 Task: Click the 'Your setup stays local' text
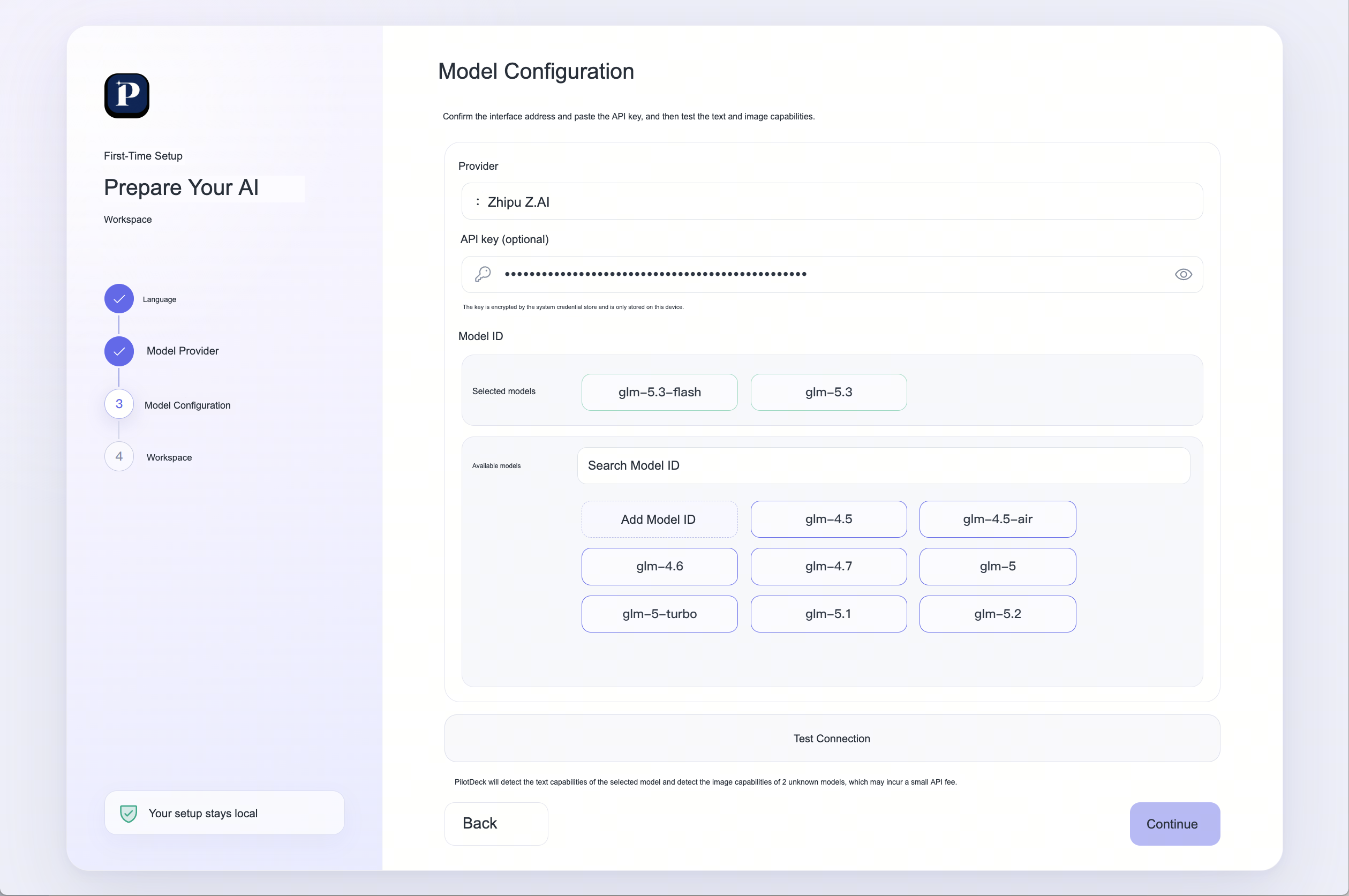pyautogui.click(x=203, y=813)
